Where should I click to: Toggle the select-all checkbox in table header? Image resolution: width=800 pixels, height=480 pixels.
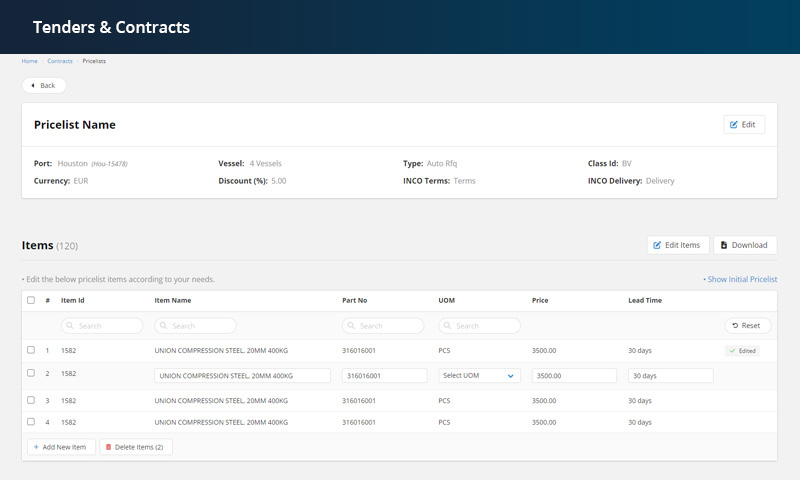(31, 300)
